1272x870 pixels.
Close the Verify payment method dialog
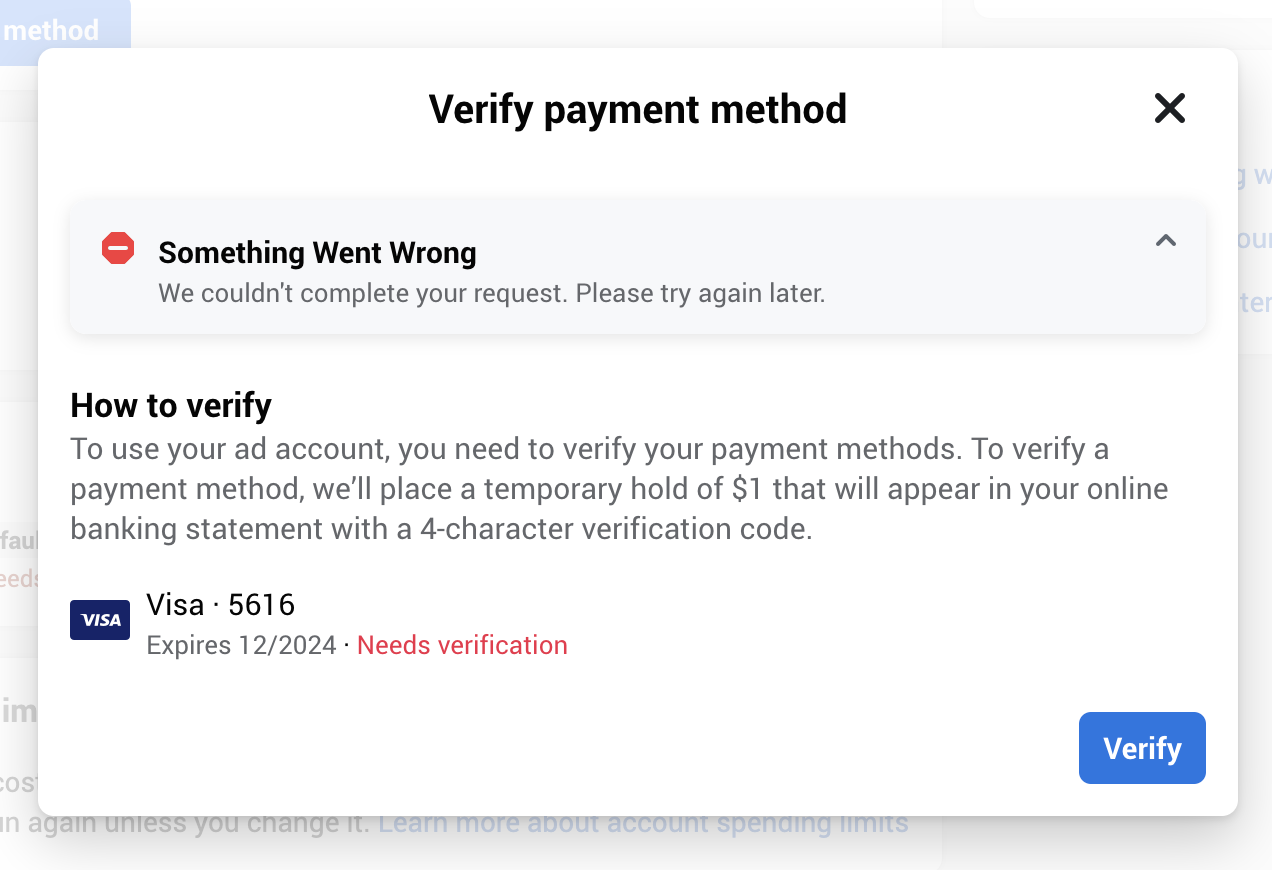tap(1169, 108)
